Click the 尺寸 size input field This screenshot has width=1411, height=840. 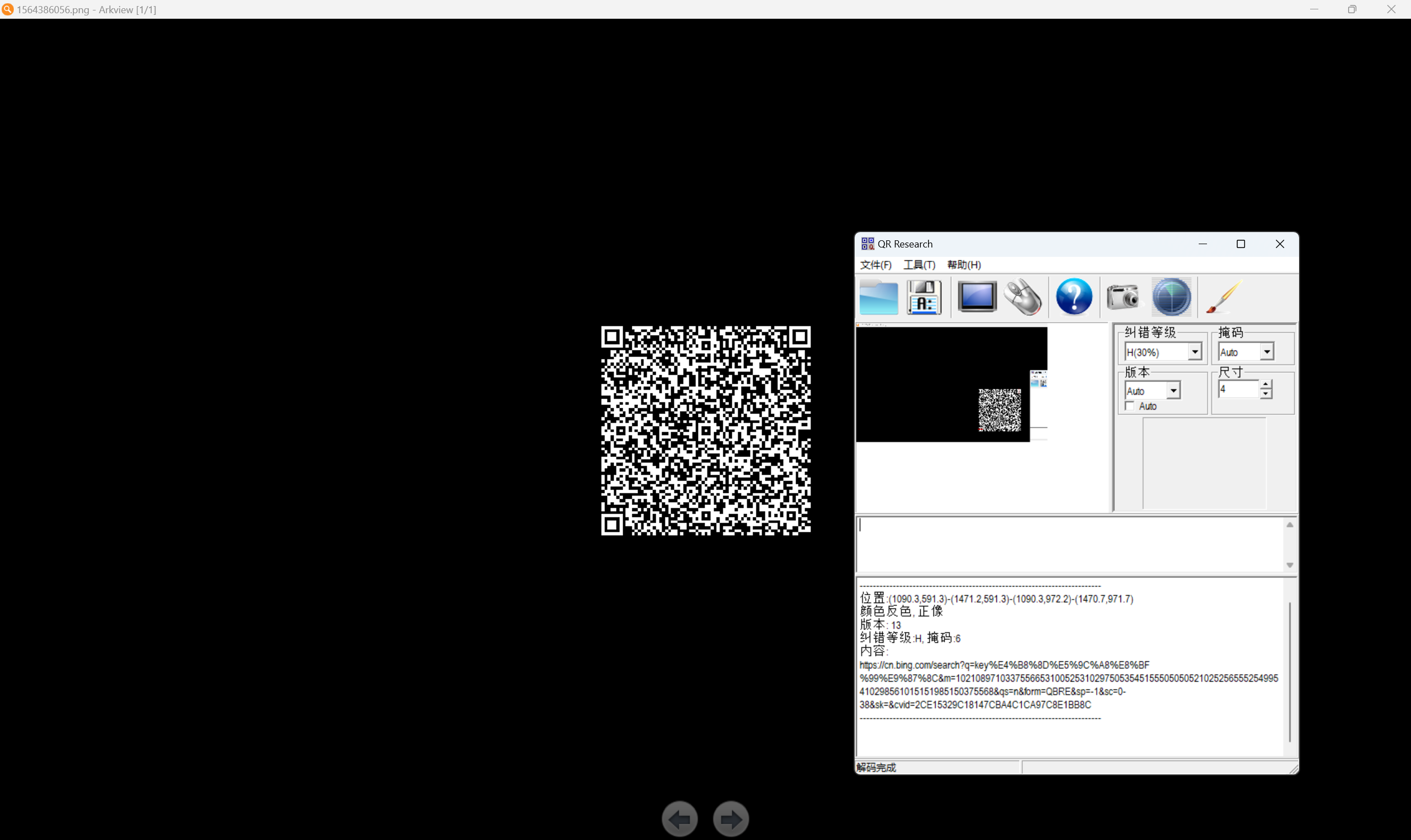(x=1239, y=390)
